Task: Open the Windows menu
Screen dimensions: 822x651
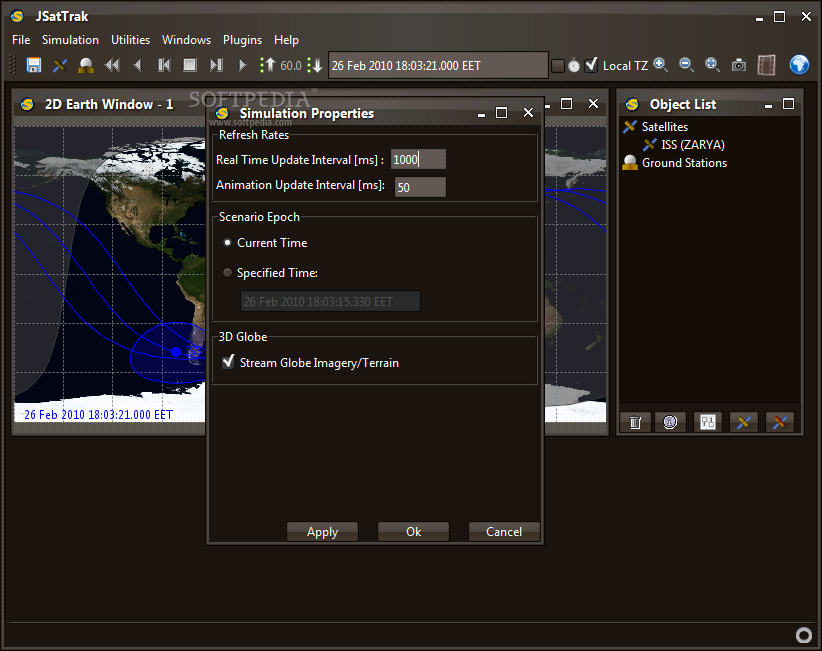Action: pos(186,40)
